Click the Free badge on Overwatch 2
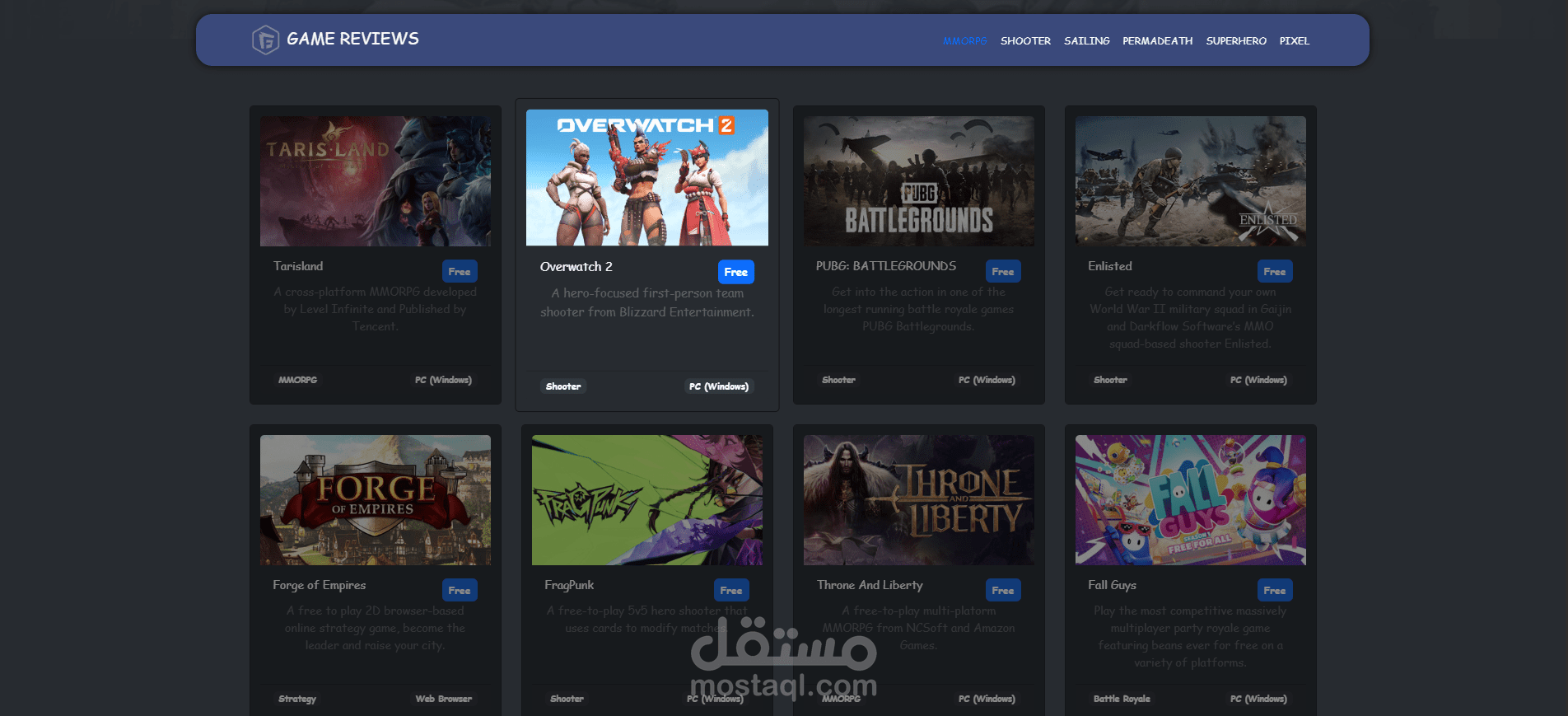The image size is (1568, 716). (736, 272)
